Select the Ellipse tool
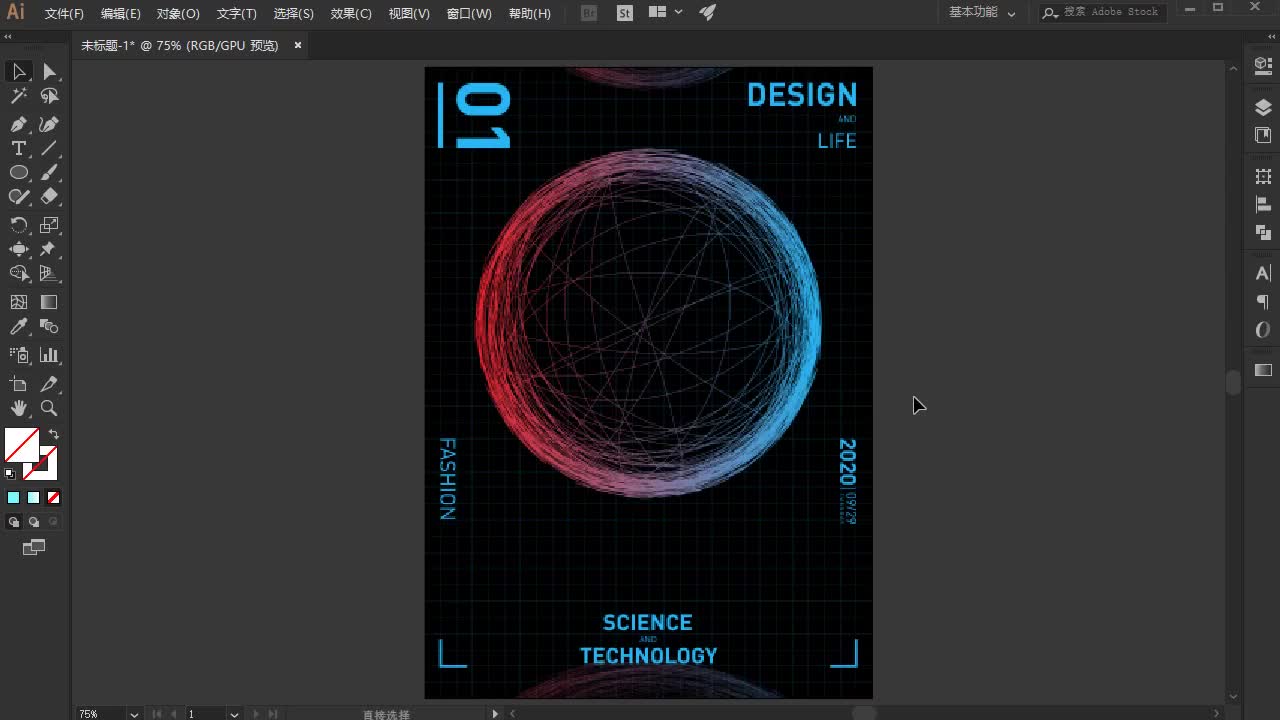Image resolution: width=1280 pixels, height=720 pixels. [19, 172]
